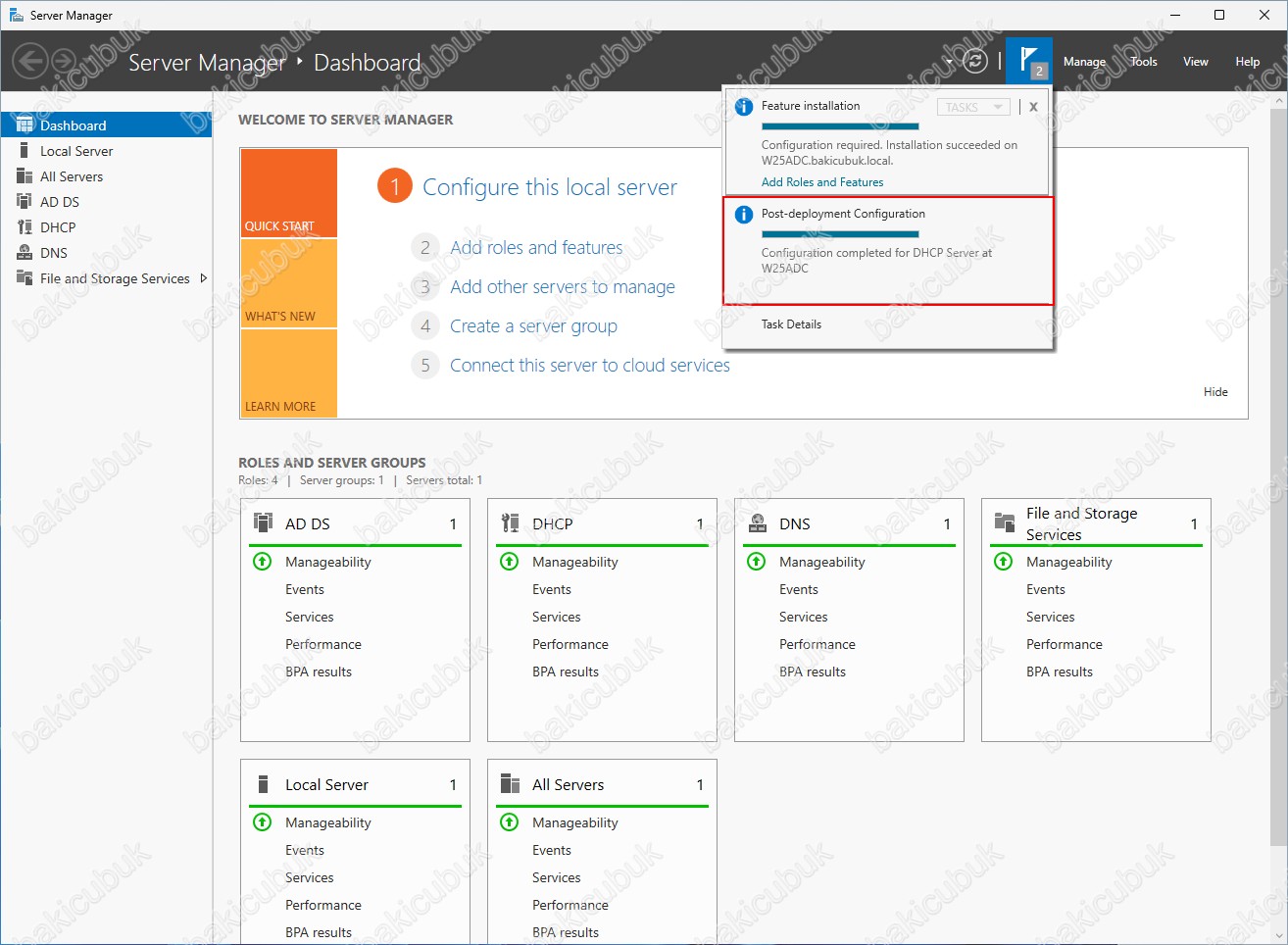Click Add other servers to manage

563,287
